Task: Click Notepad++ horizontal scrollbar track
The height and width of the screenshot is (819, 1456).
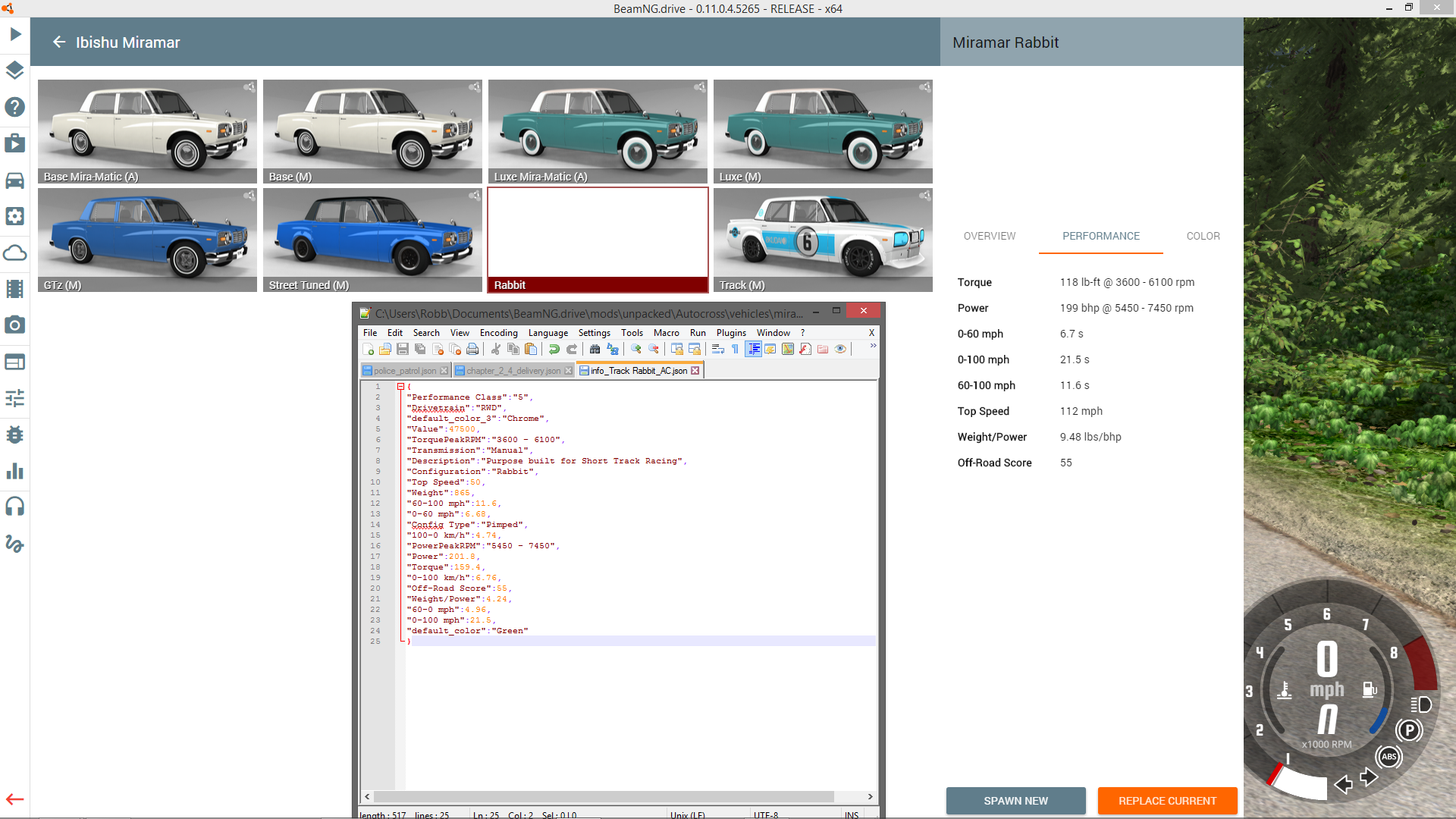Action: point(619,796)
